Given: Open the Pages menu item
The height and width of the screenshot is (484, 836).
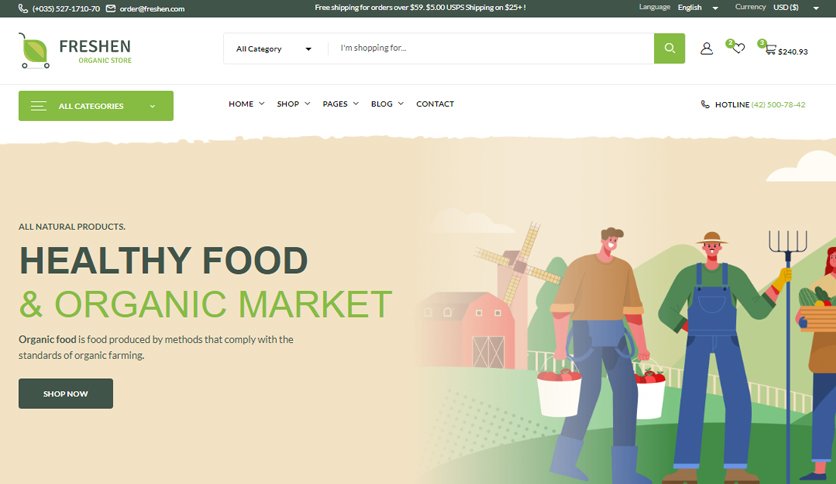Looking at the screenshot, I should [x=341, y=104].
